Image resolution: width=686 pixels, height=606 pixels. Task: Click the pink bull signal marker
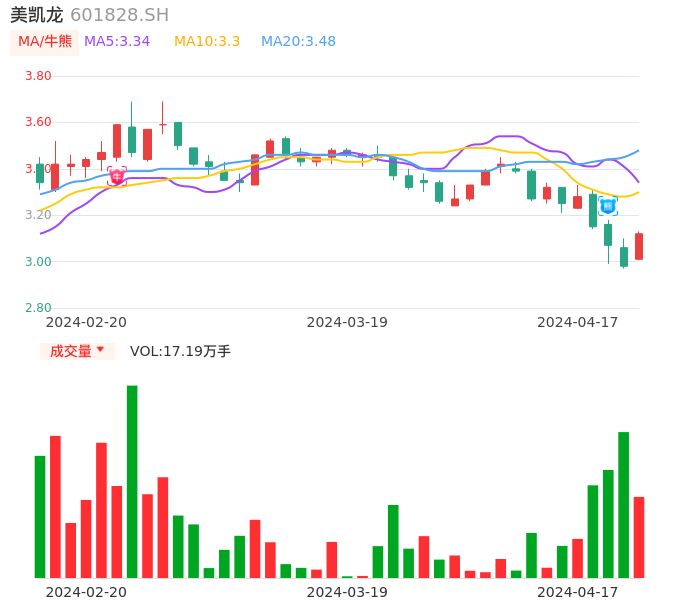tap(117, 176)
